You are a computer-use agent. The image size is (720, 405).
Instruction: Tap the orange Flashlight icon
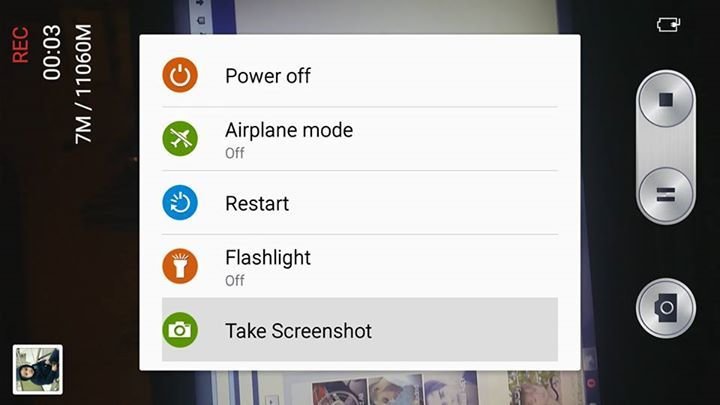[x=180, y=266]
